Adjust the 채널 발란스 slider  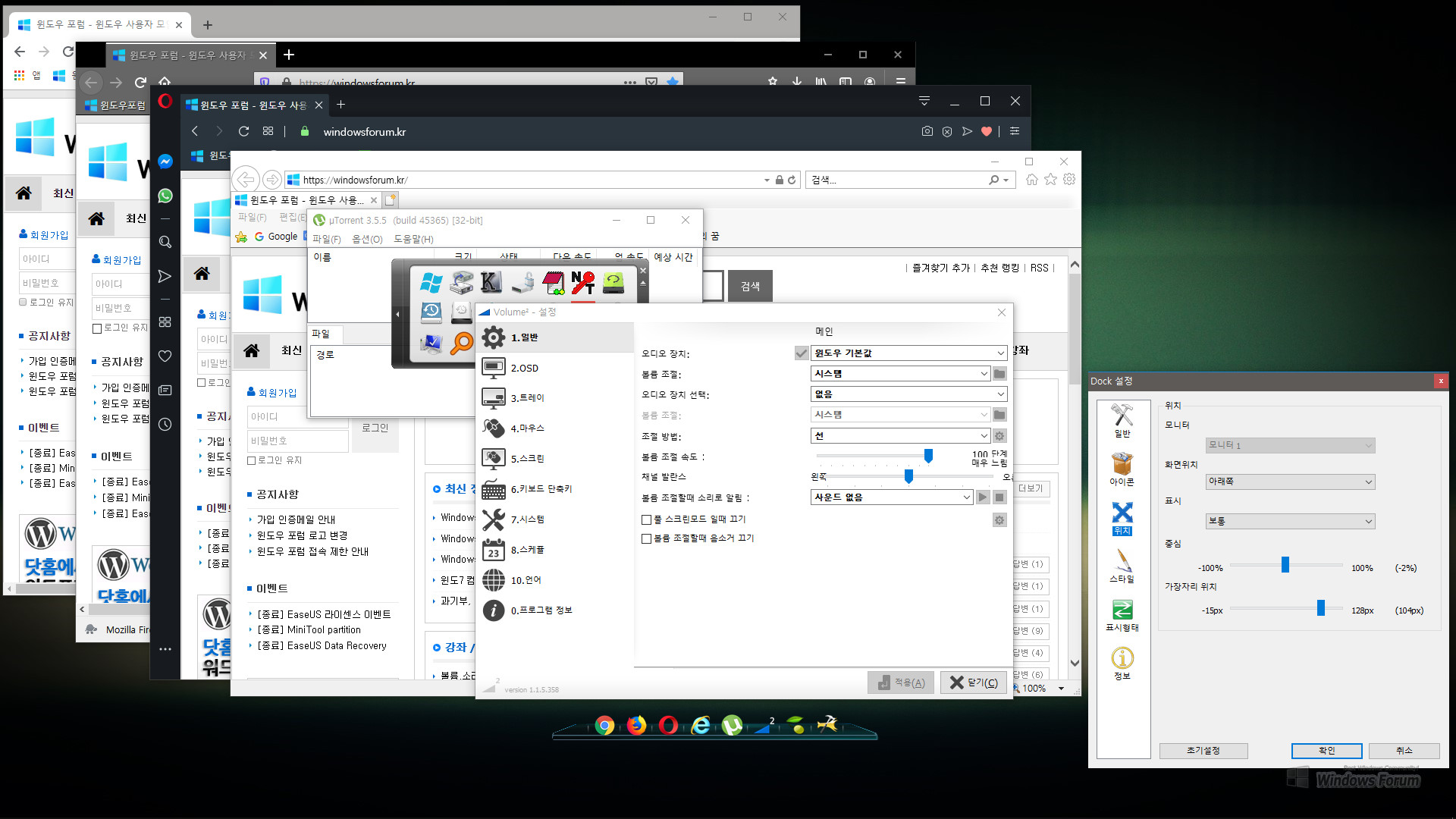908,476
